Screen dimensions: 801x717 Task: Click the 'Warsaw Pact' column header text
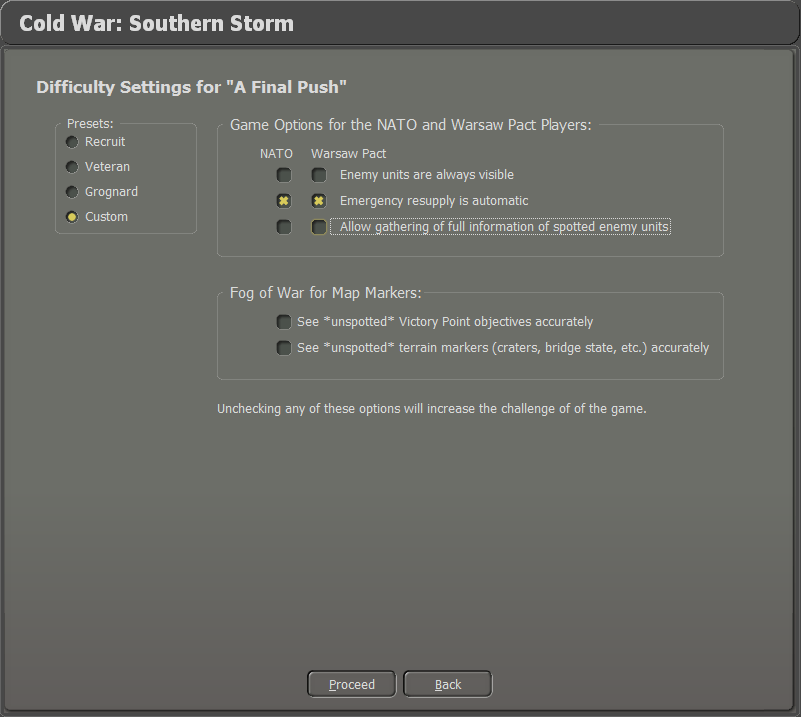point(348,154)
